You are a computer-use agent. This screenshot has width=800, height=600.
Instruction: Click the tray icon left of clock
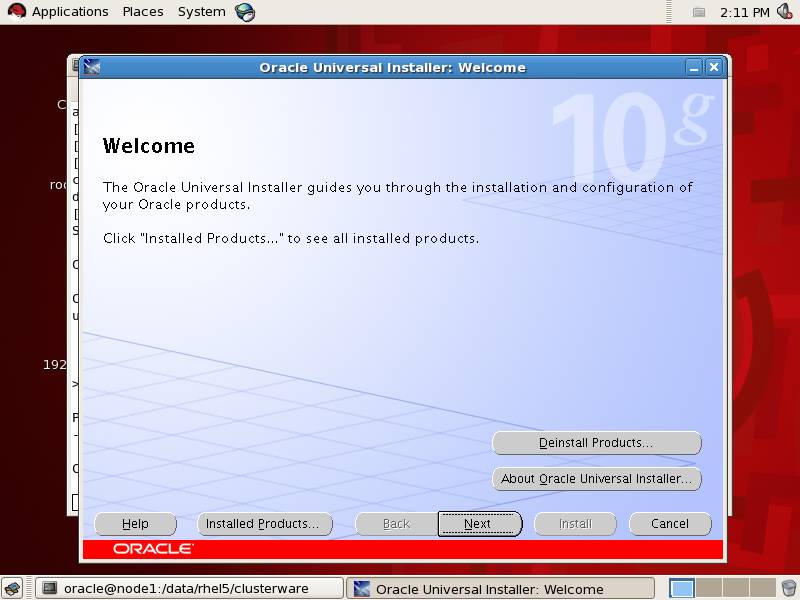(699, 12)
